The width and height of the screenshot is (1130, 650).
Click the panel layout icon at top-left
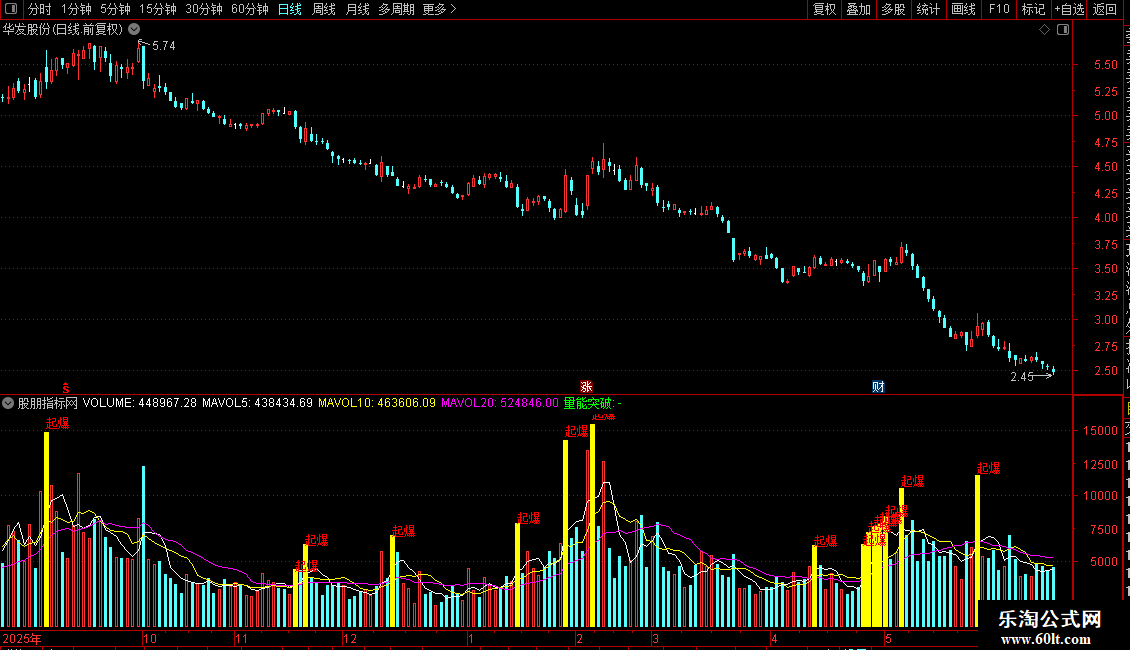pos(11,9)
